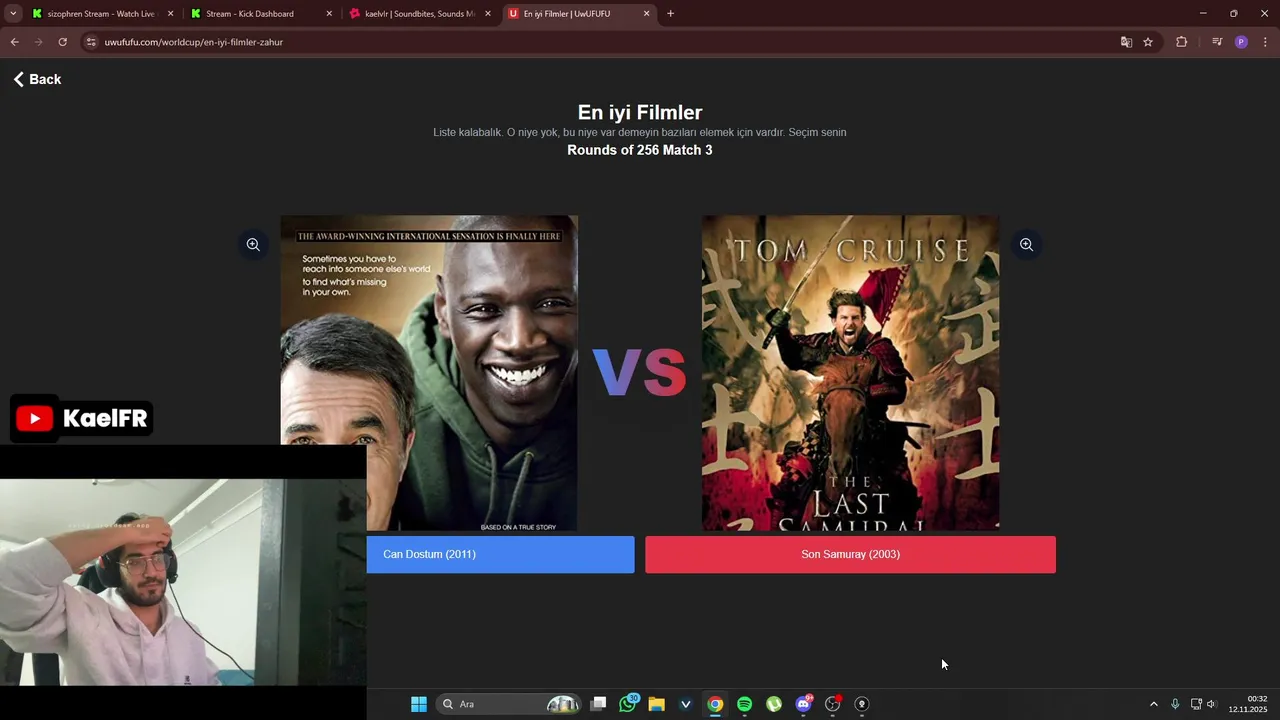
Task: Switch to Stream - Kick Dashboard tab
Action: (258, 14)
